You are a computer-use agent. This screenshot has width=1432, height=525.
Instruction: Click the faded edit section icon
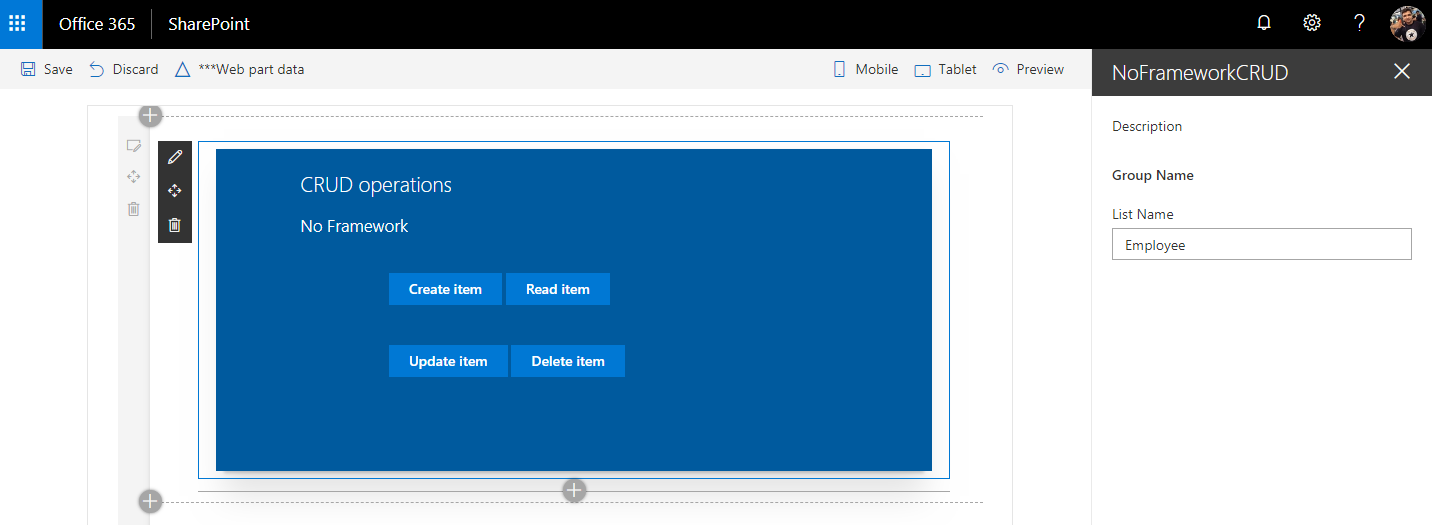[x=133, y=146]
